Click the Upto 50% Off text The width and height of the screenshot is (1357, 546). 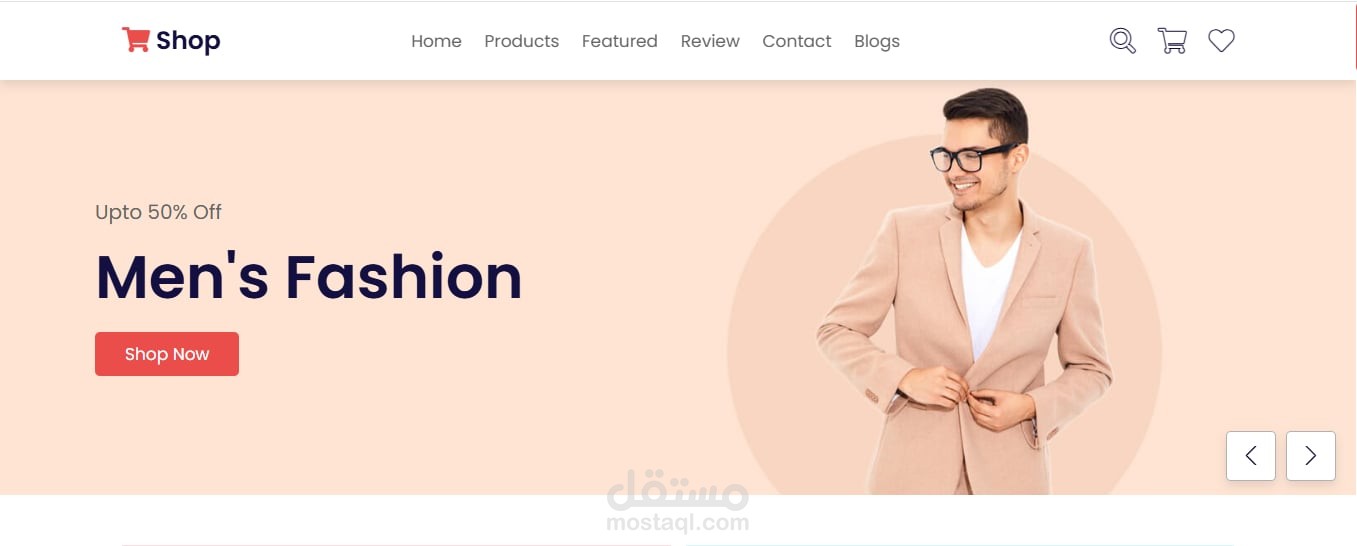point(158,212)
